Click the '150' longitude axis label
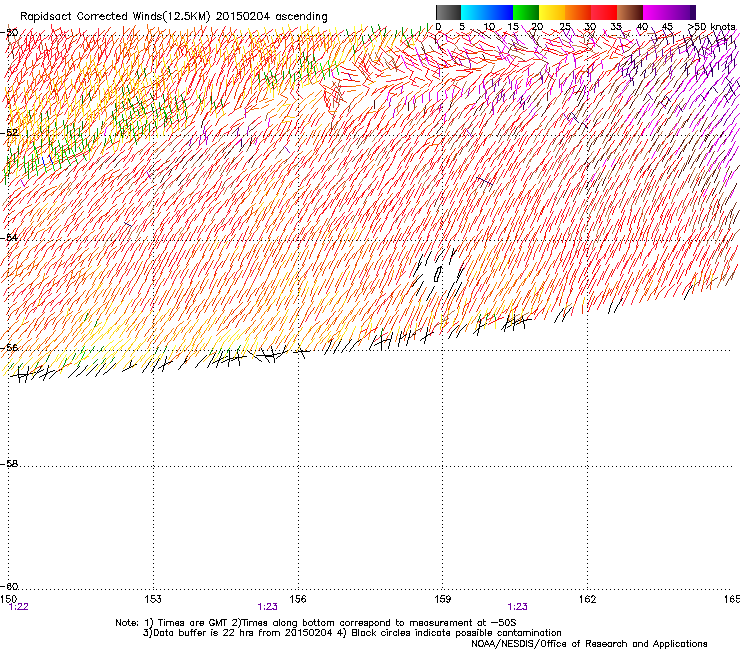This screenshot has width=740, height=650. [x=8, y=599]
